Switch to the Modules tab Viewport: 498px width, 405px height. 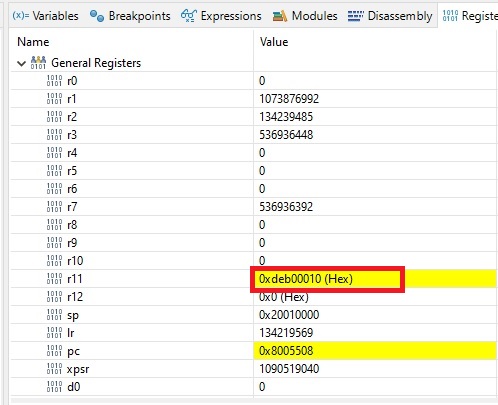coord(305,16)
